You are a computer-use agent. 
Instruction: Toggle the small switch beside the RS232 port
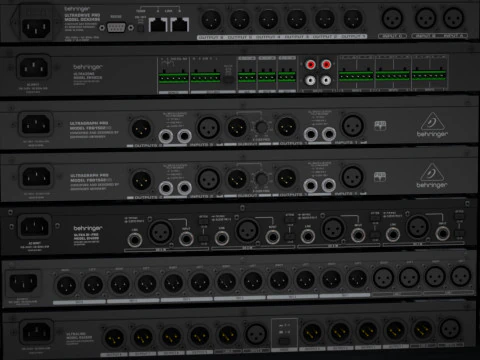pos(140,29)
